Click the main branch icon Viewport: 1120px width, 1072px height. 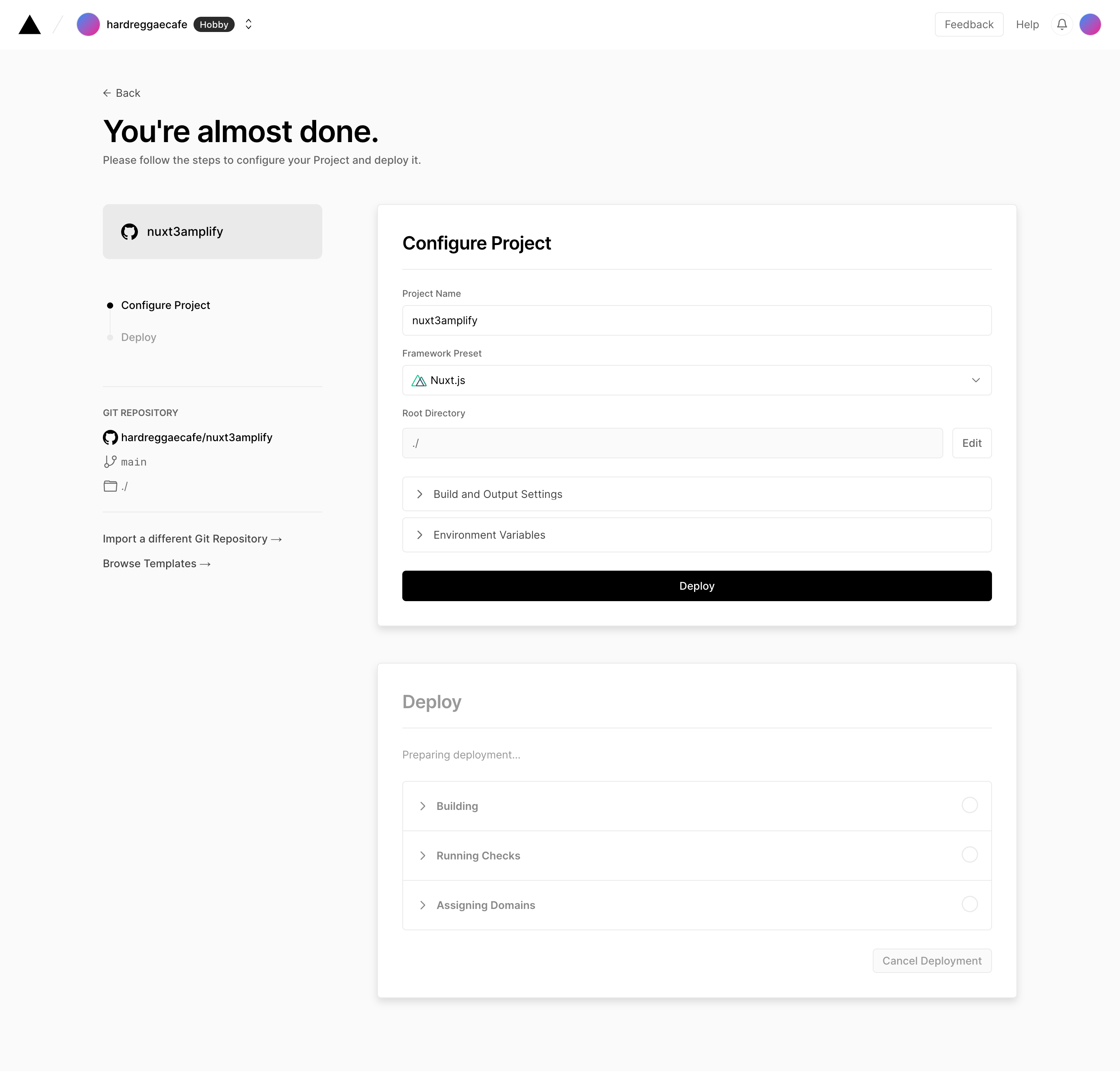pos(110,462)
